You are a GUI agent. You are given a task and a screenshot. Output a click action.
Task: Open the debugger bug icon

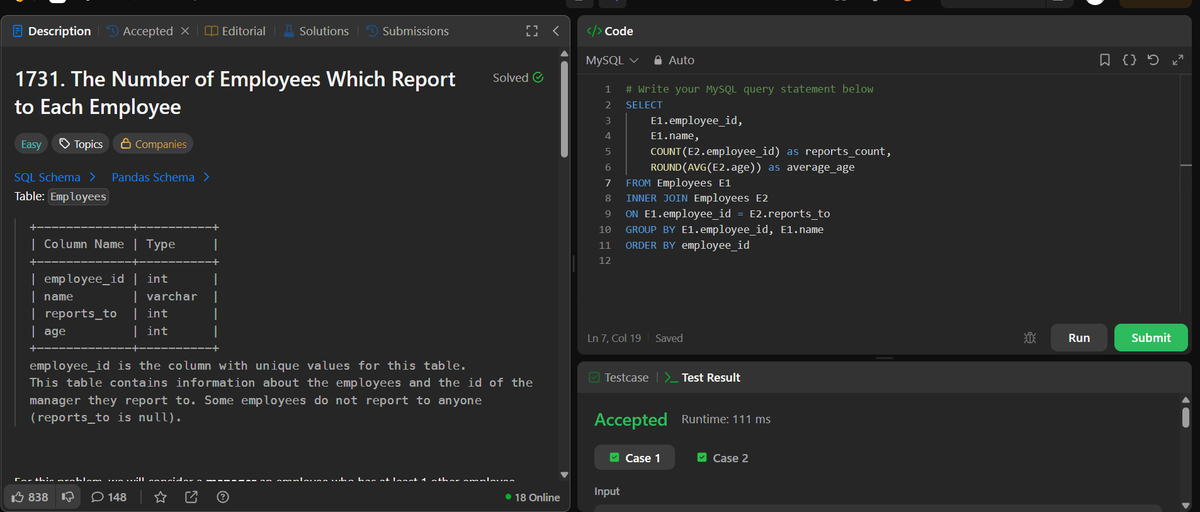click(x=1030, y=338)
